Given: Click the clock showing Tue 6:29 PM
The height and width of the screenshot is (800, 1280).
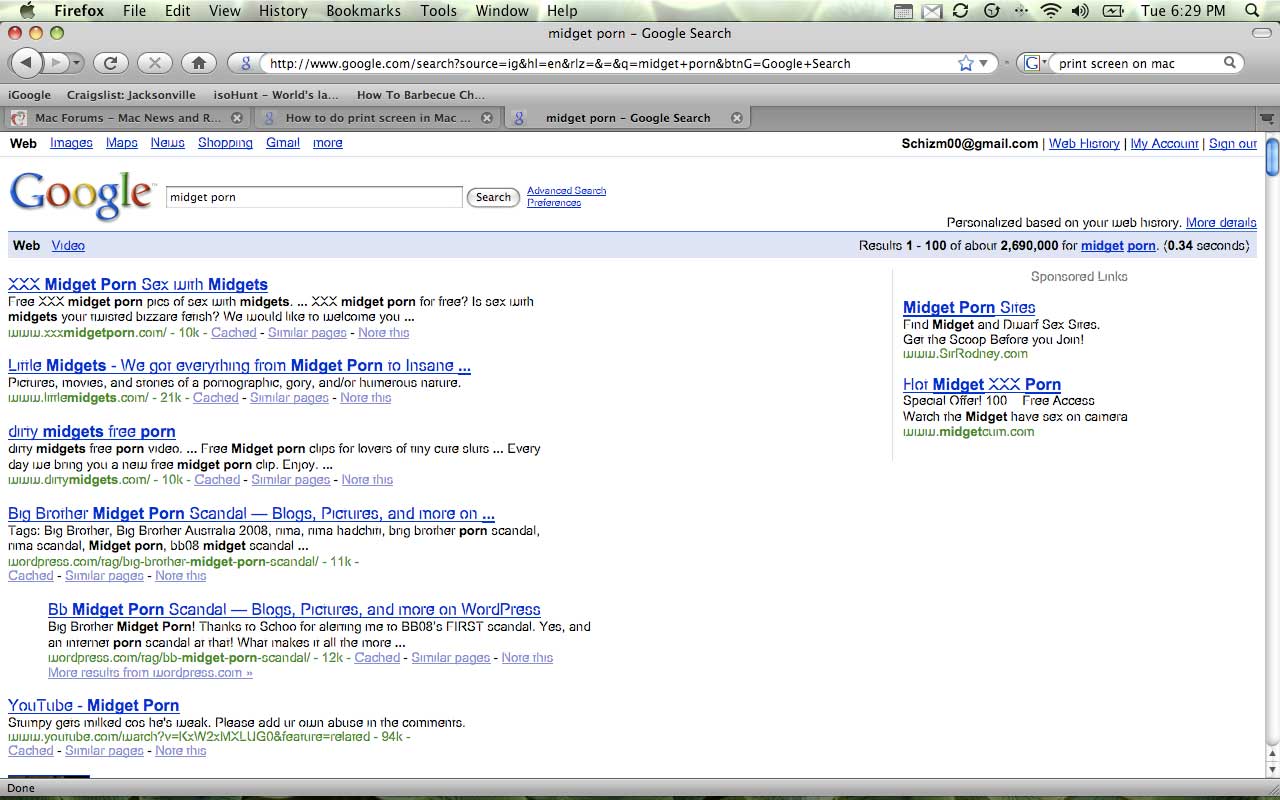Looking at the screenshot, I should point(1183,11).
